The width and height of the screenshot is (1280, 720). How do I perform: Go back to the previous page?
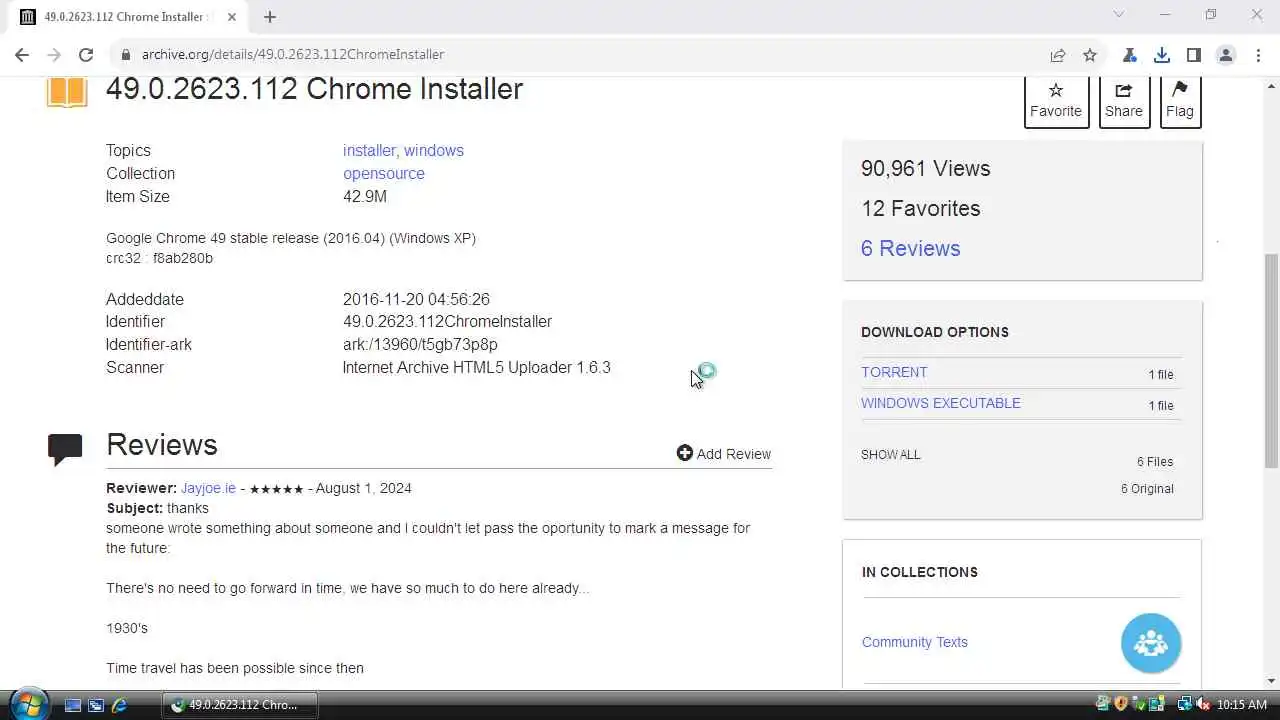tap(22, 55)
